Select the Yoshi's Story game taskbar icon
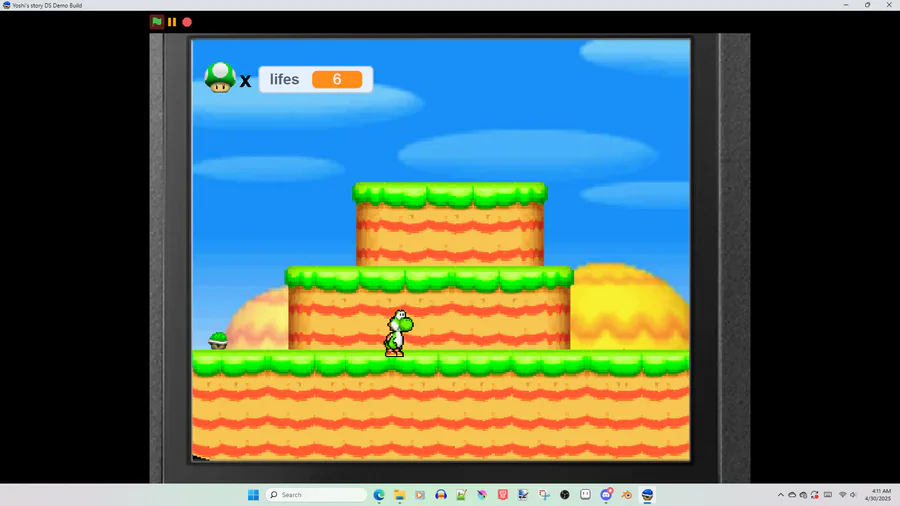The image size is (900, 506). click(x=647, y=495)
